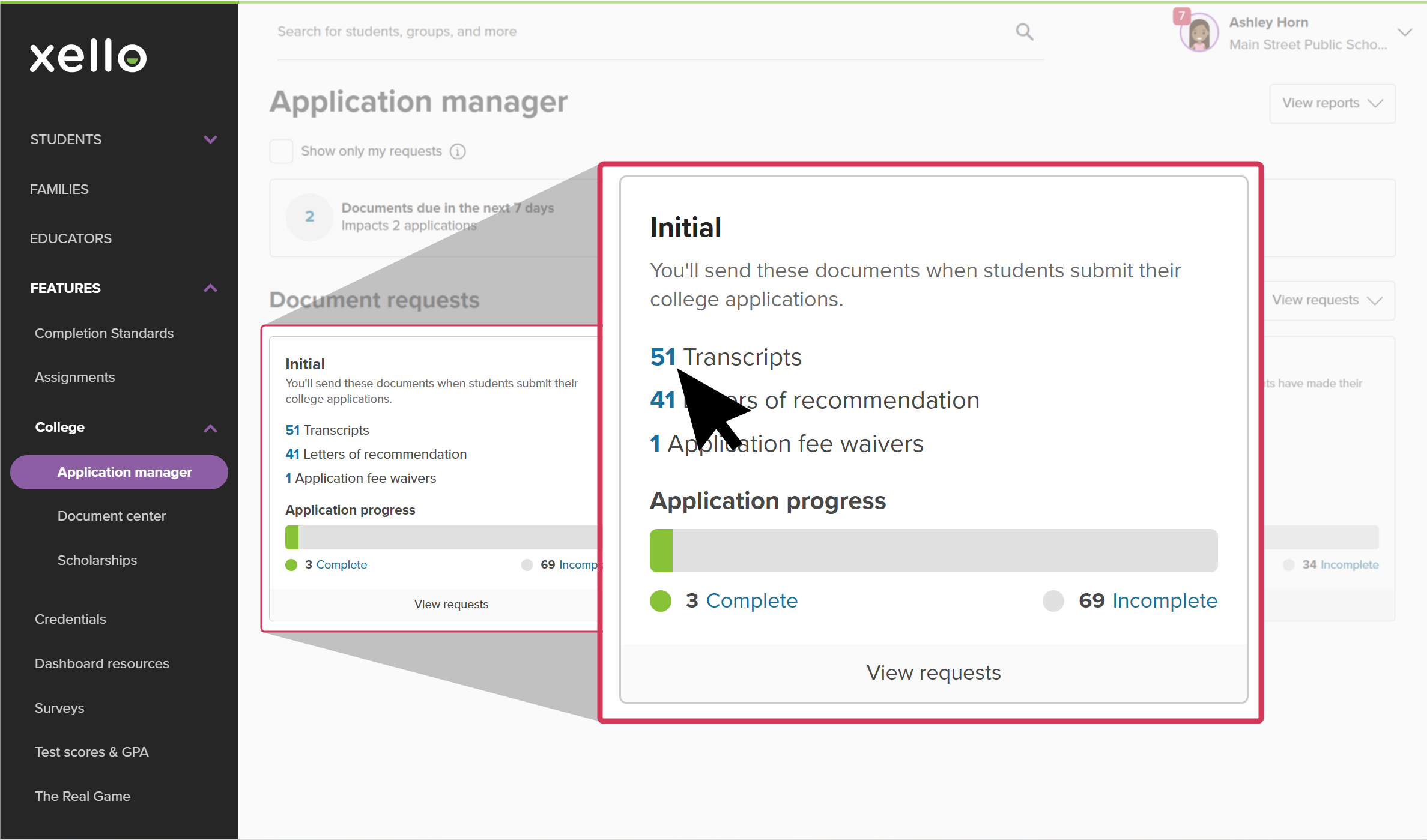Image resolution: width=1427 pixels, height=840 pixels.
Task: Click the circled 2 documents due indicator
Action: 309,217
